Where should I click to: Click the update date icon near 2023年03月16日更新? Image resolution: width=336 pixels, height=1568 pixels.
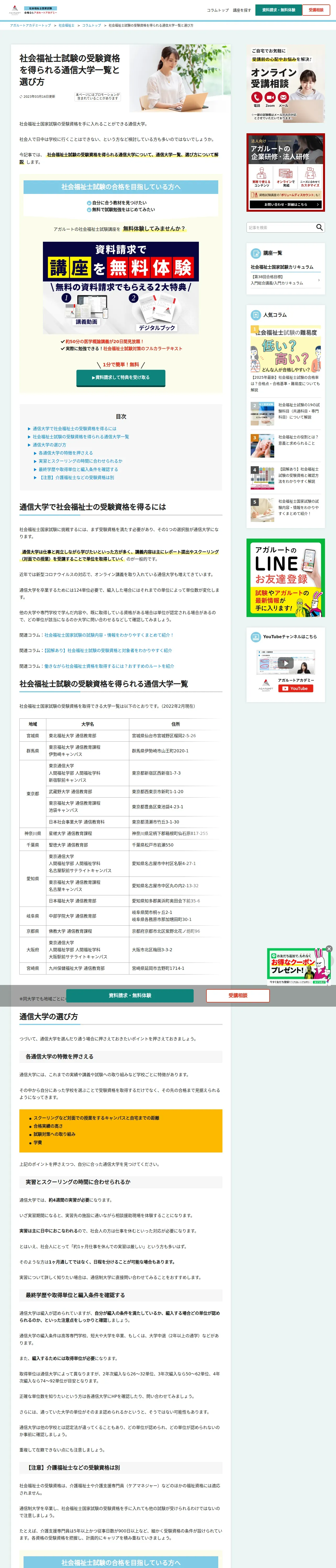pyautogui.click(x=21, y=97)
